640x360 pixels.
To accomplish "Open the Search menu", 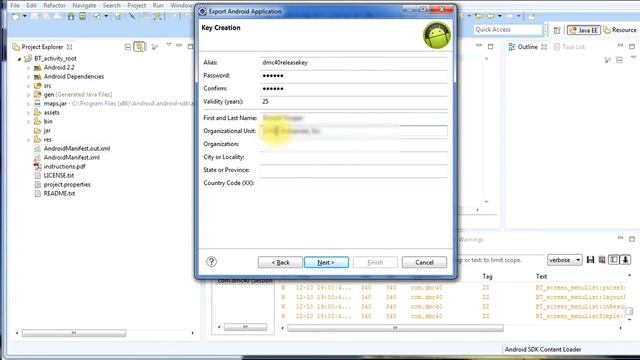I will [x=111, y=5].
